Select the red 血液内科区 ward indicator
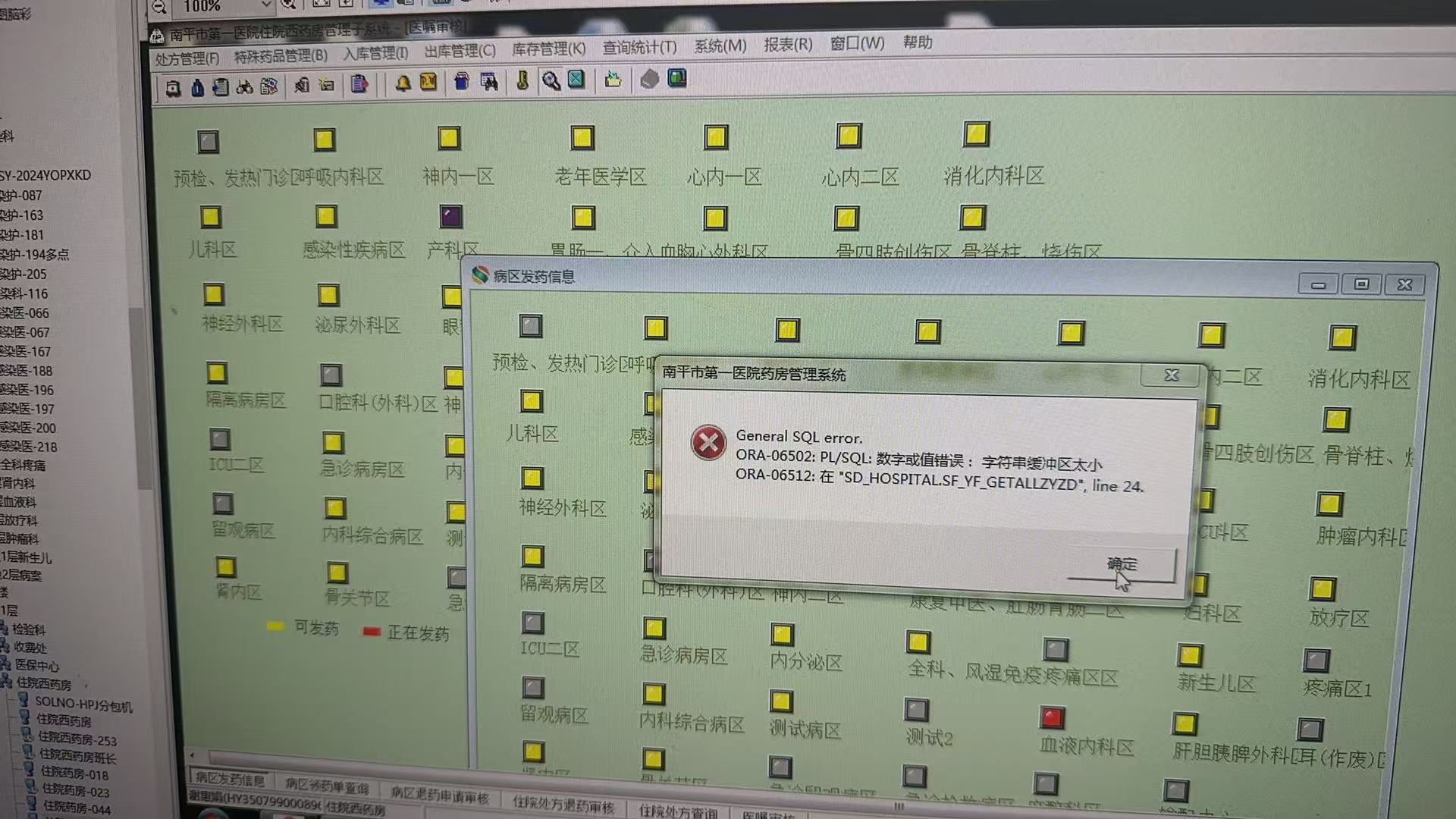The image size is (1456, 819). 1052,717
